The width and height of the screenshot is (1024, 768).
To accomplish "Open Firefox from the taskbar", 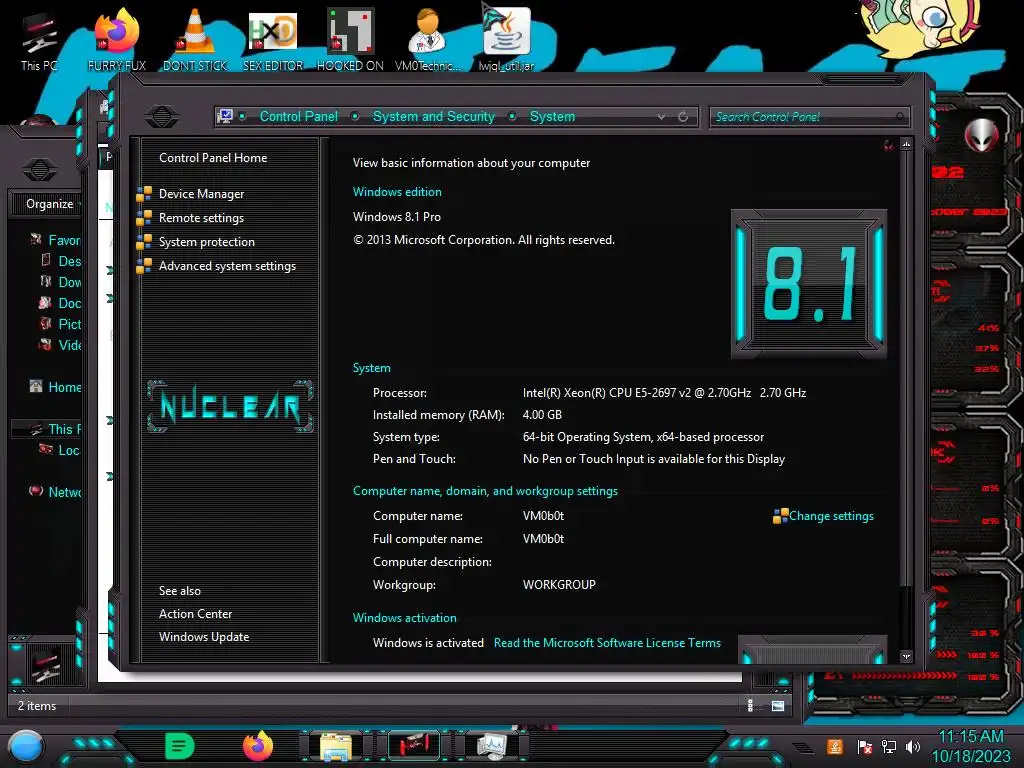I will pos(257,746).
